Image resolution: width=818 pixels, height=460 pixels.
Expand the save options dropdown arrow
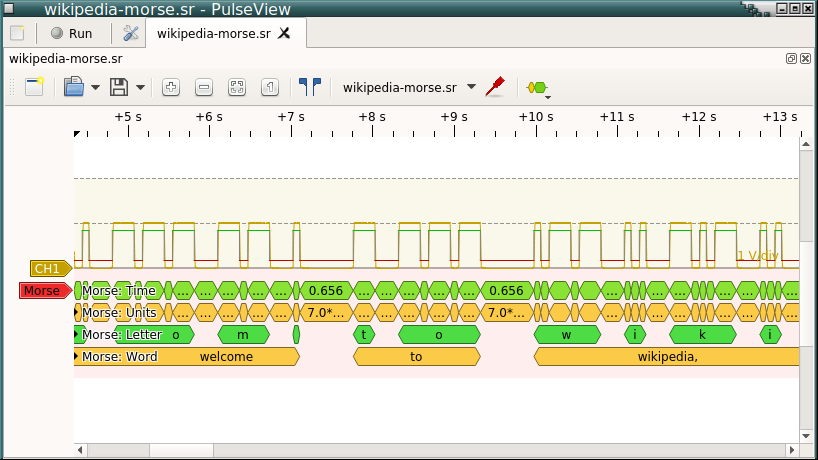coord(140,87)
